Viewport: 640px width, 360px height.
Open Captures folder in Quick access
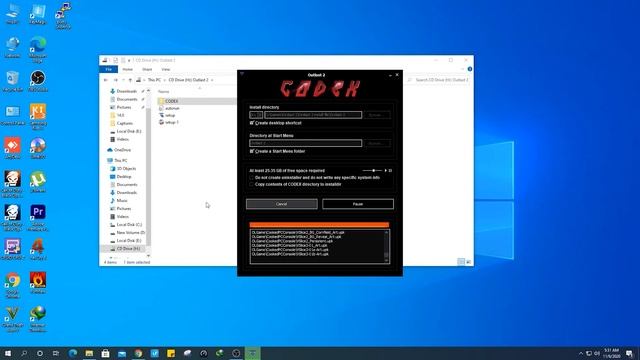124,123
